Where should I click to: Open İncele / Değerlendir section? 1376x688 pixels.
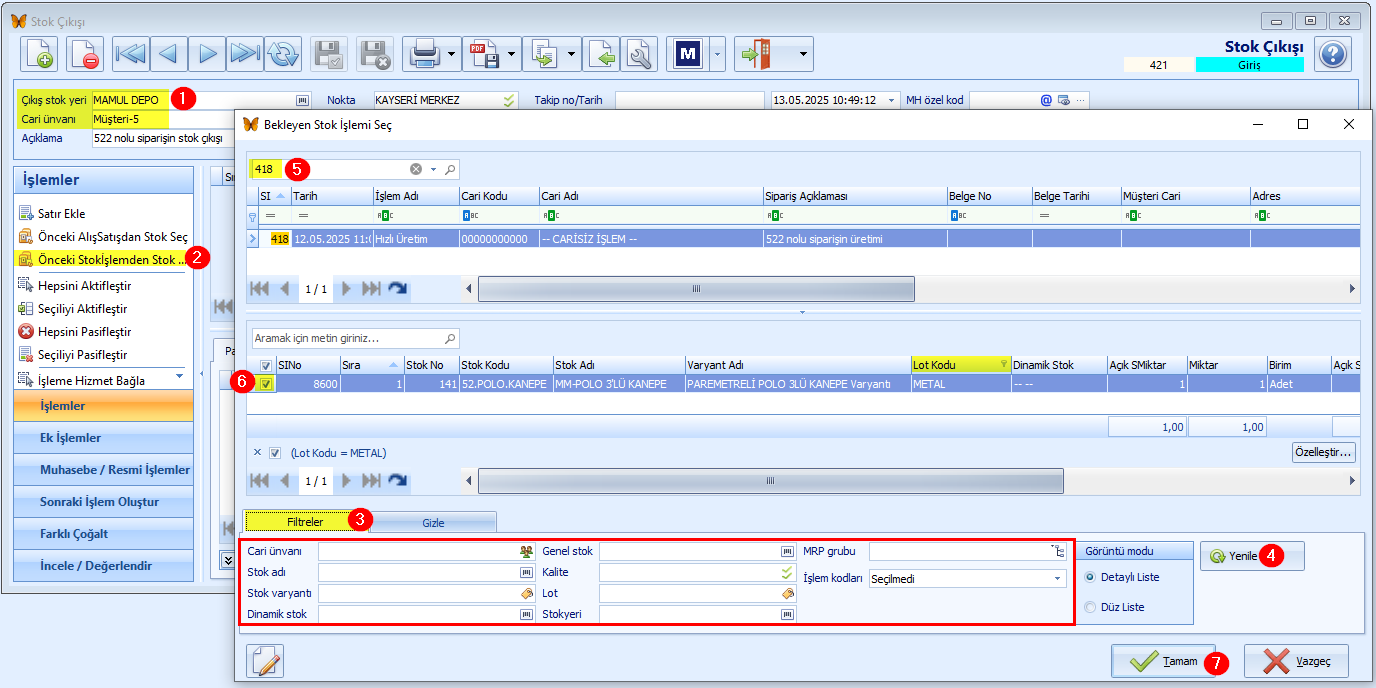103,566
